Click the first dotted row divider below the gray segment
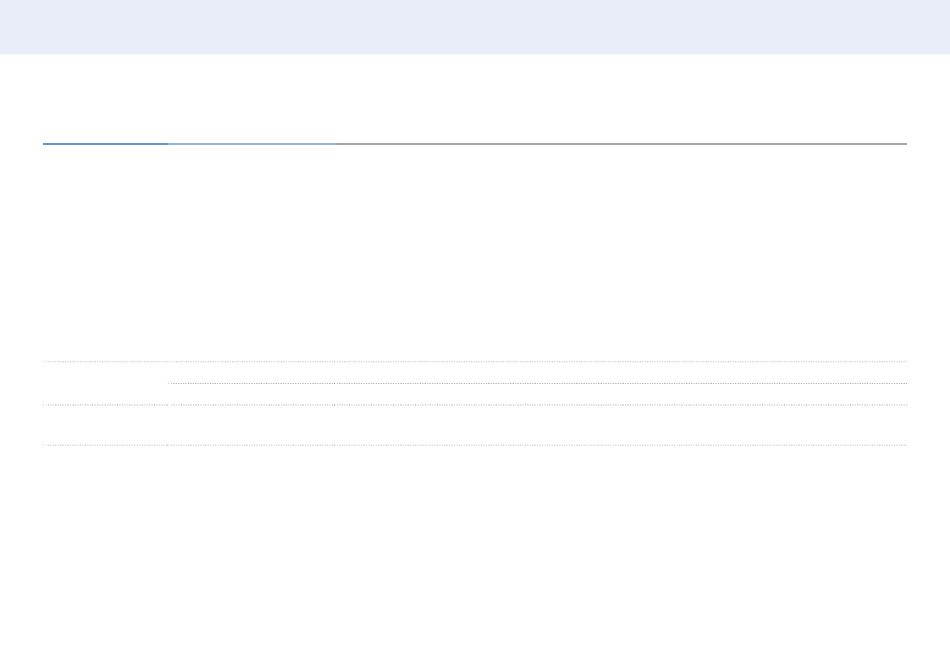This screenshot has width=950, height=672. point(620,362)
